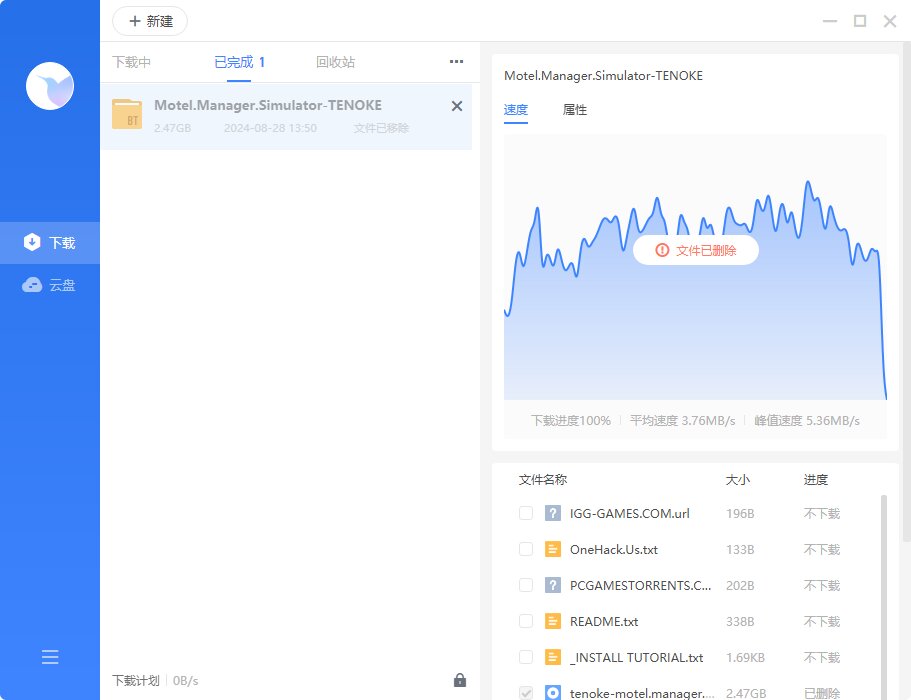Check the OneHack.Us.txt checkbox

click(x=525, y=549)
